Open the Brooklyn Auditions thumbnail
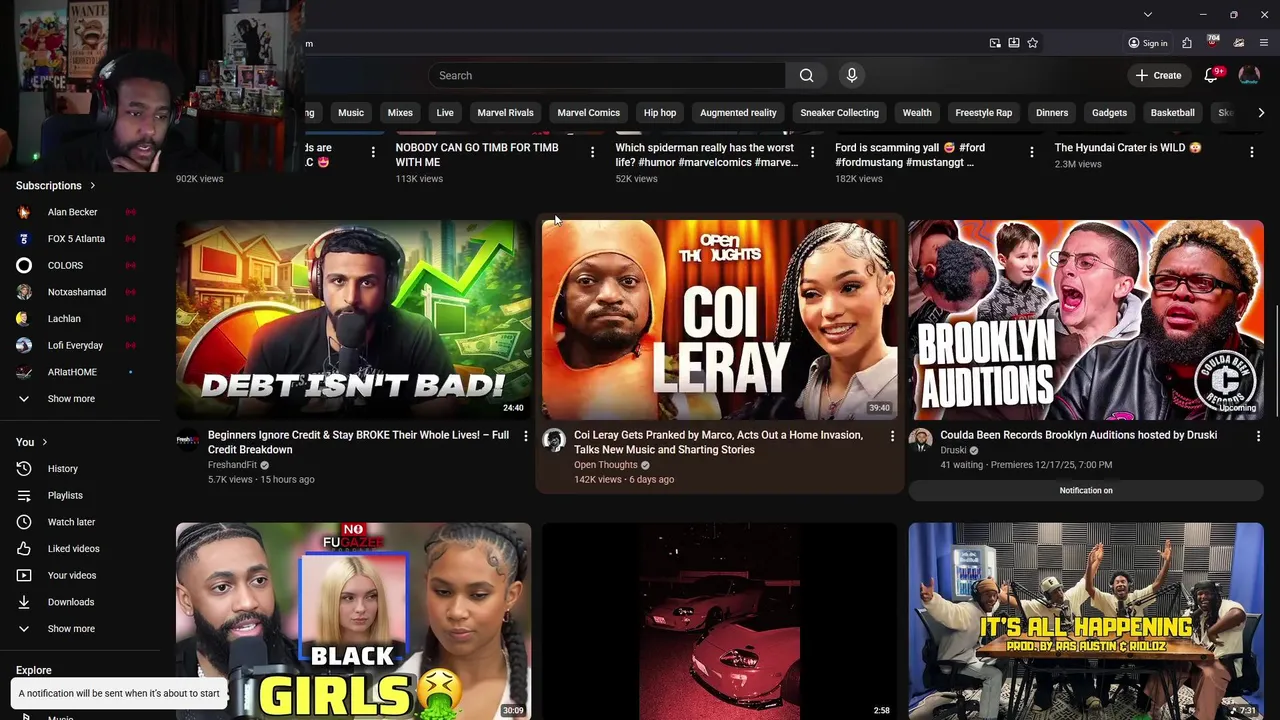The width and height of the screenshot is (1280, 720). [1086, 320]
